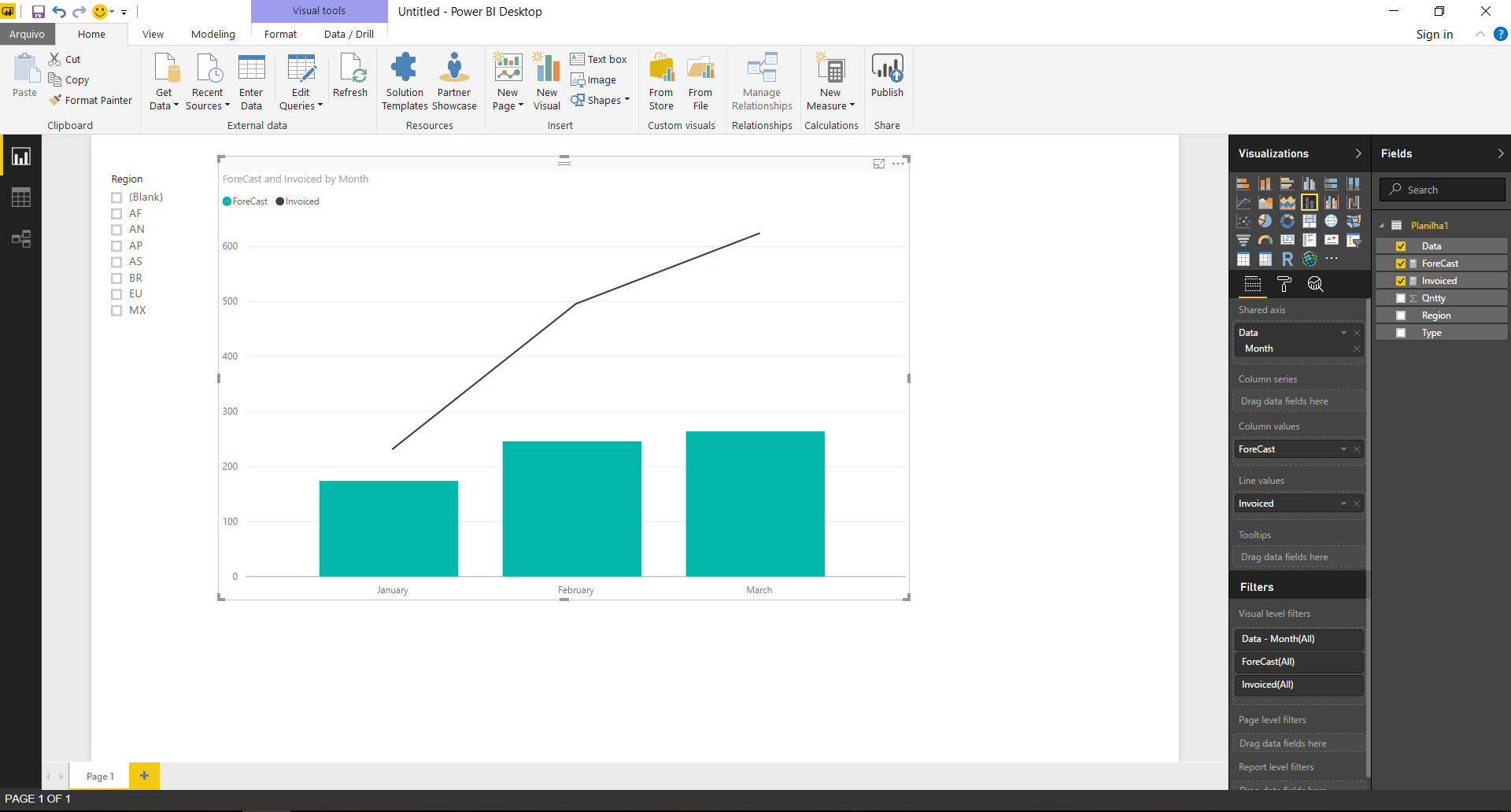This screenshot has height=812, width=1511.
Task: Switch to the View ribbon tab
Action: pyautogui.click(x=153, y=34)
